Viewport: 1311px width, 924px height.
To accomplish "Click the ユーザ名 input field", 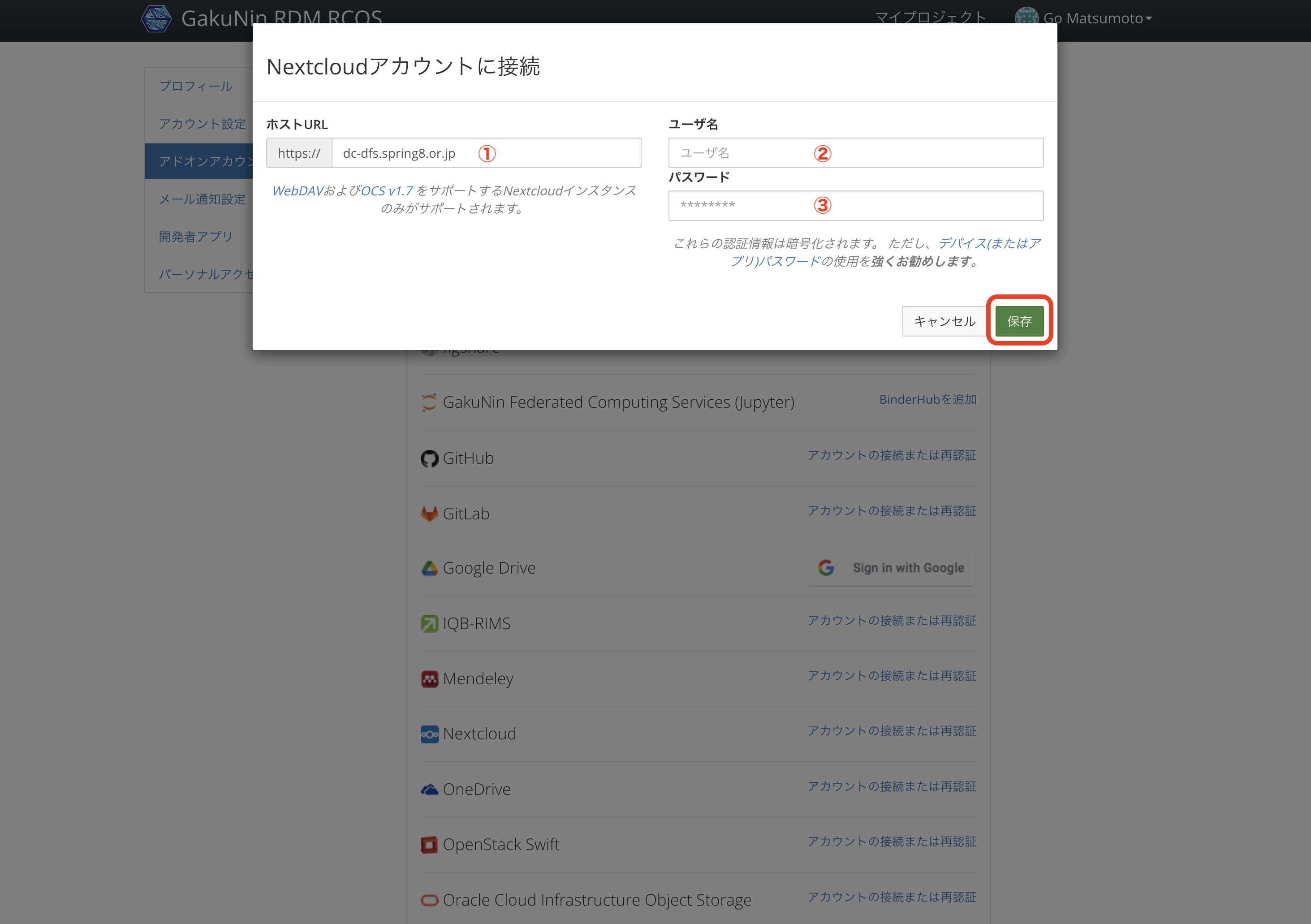I will (856, 152).
